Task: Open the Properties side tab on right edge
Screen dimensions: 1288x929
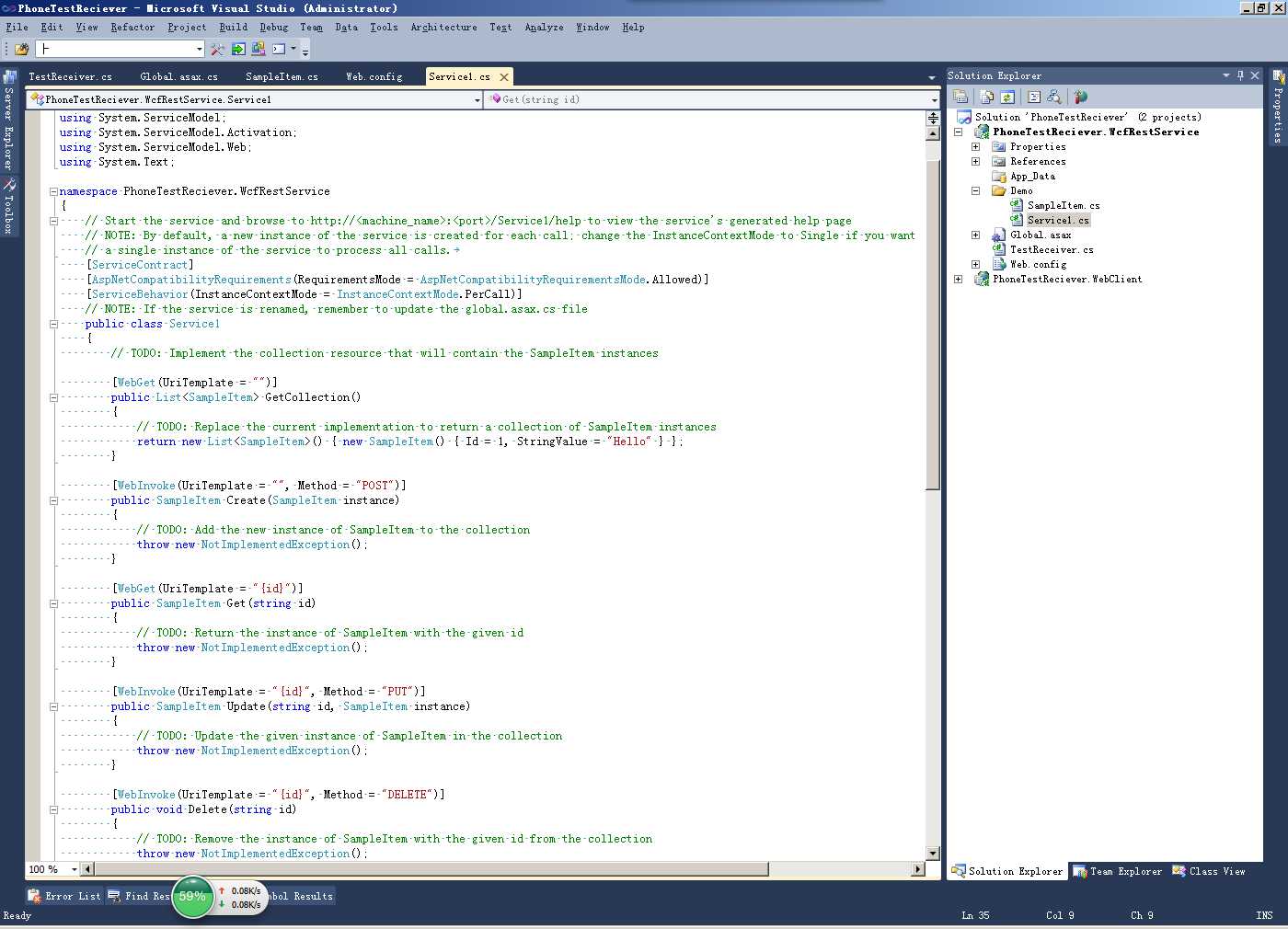Action: (x=1278, y=106)
